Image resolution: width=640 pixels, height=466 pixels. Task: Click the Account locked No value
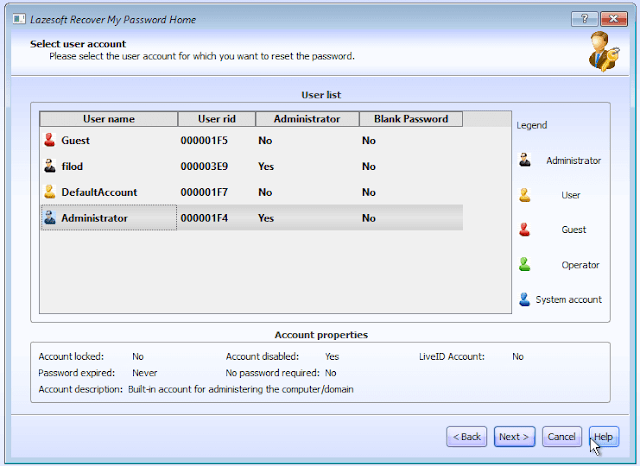tap(138, 356)
